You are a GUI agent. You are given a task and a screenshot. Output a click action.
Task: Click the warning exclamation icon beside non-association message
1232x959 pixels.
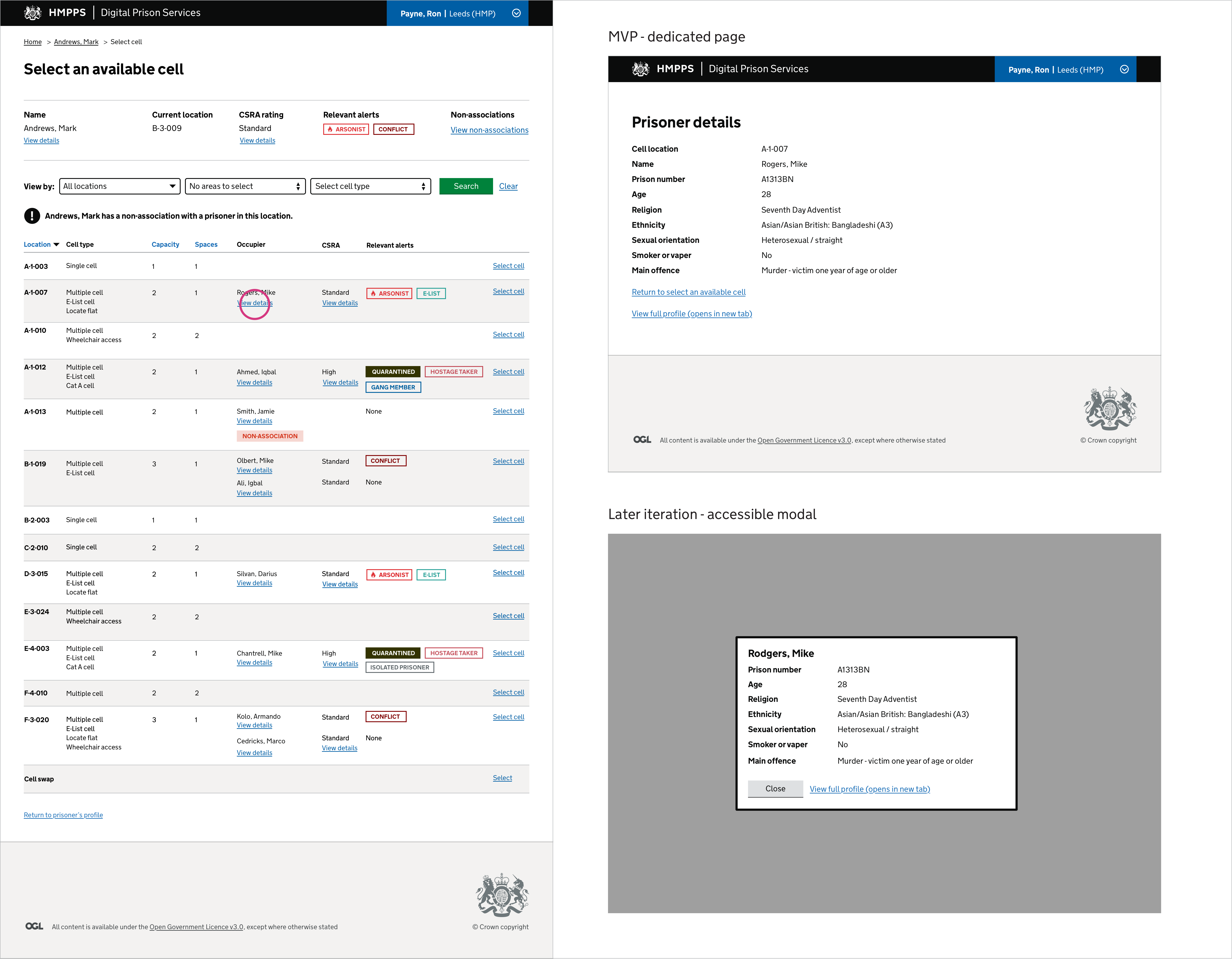tap(32, 216)
